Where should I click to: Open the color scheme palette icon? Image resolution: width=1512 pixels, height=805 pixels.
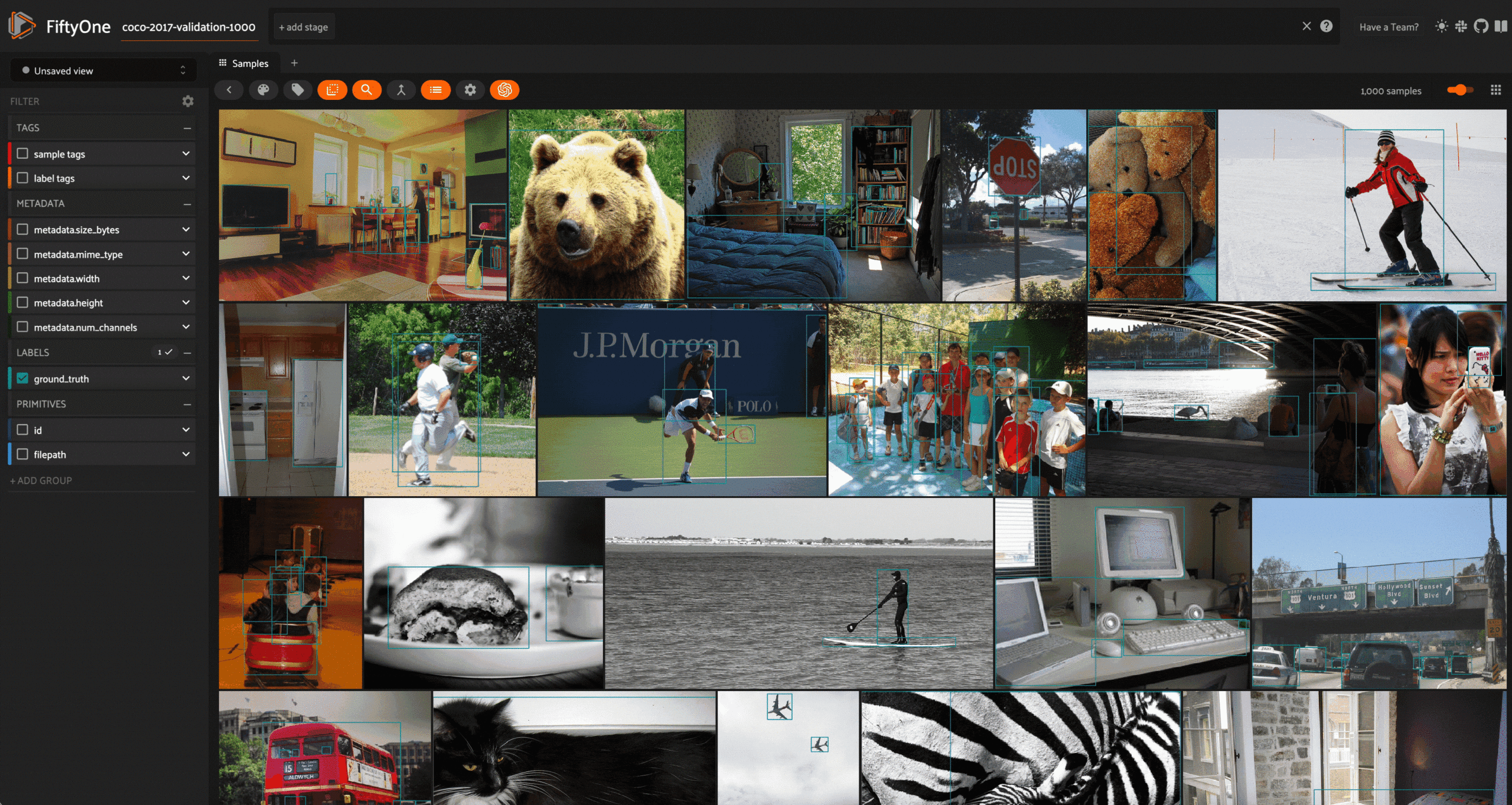click(263, 90)
